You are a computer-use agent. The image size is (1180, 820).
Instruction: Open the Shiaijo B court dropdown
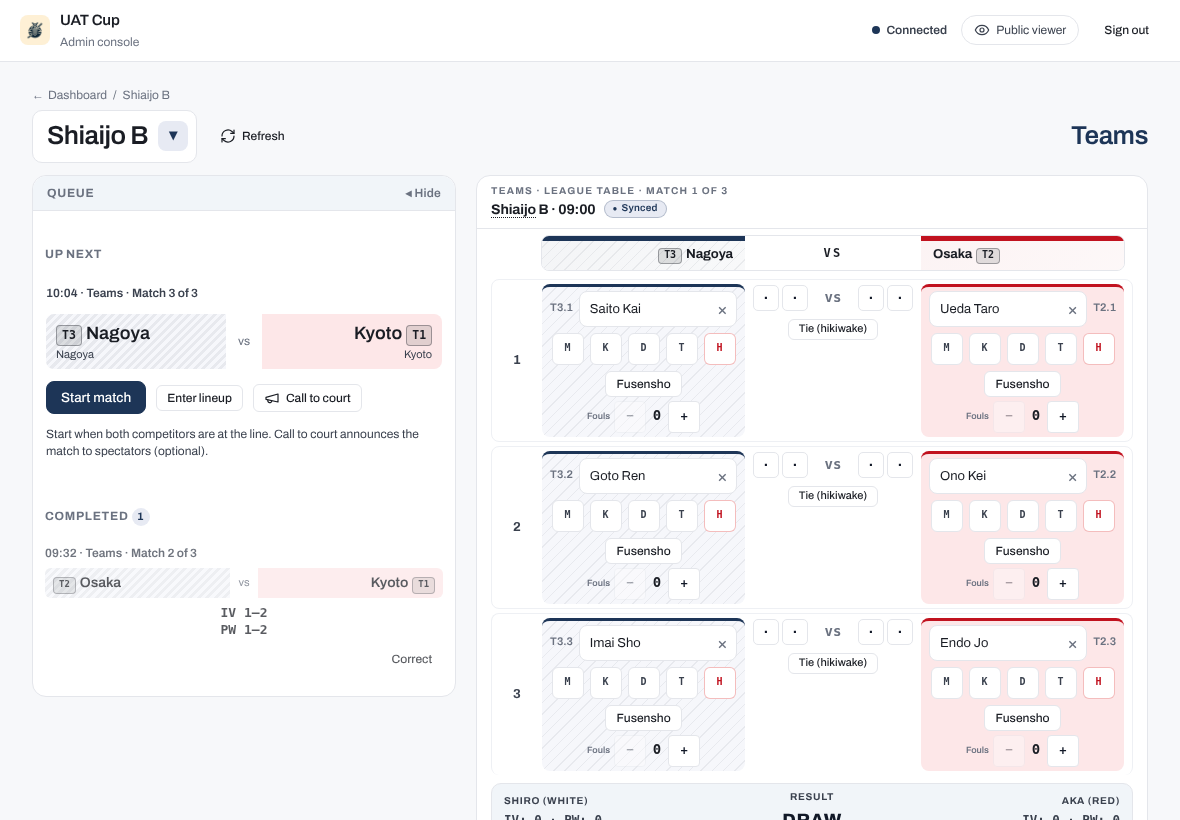[173, 136]
